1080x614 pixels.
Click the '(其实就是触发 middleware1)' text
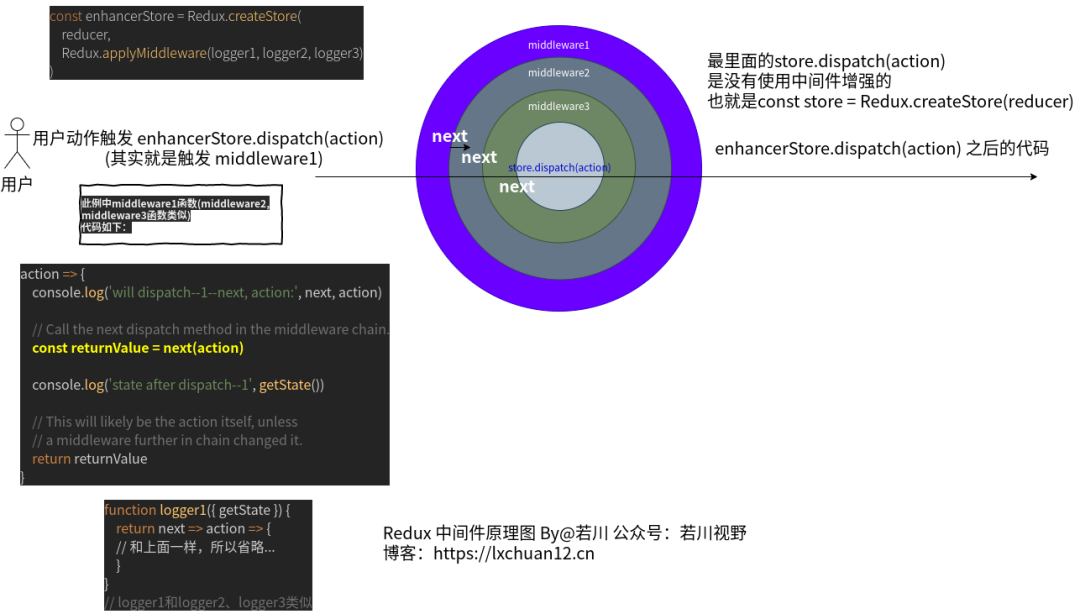214,158
